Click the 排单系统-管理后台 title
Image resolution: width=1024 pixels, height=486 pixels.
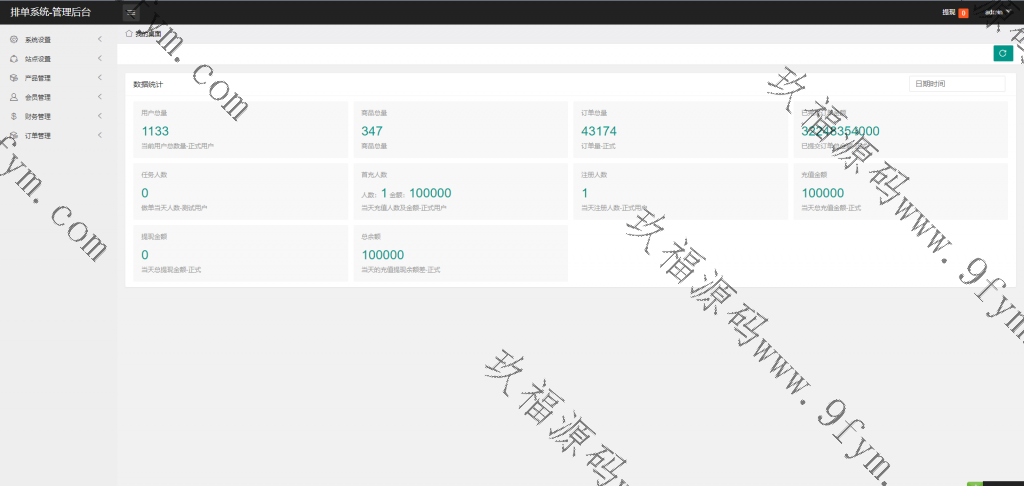tap(51, 12)
